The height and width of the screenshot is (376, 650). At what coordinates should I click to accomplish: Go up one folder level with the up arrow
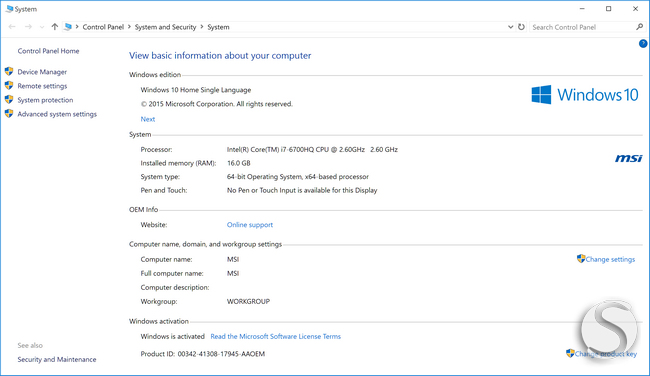tap(55, 27)
